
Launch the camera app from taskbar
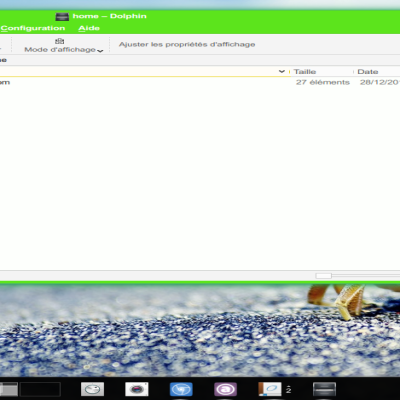[x=137, y=389]
